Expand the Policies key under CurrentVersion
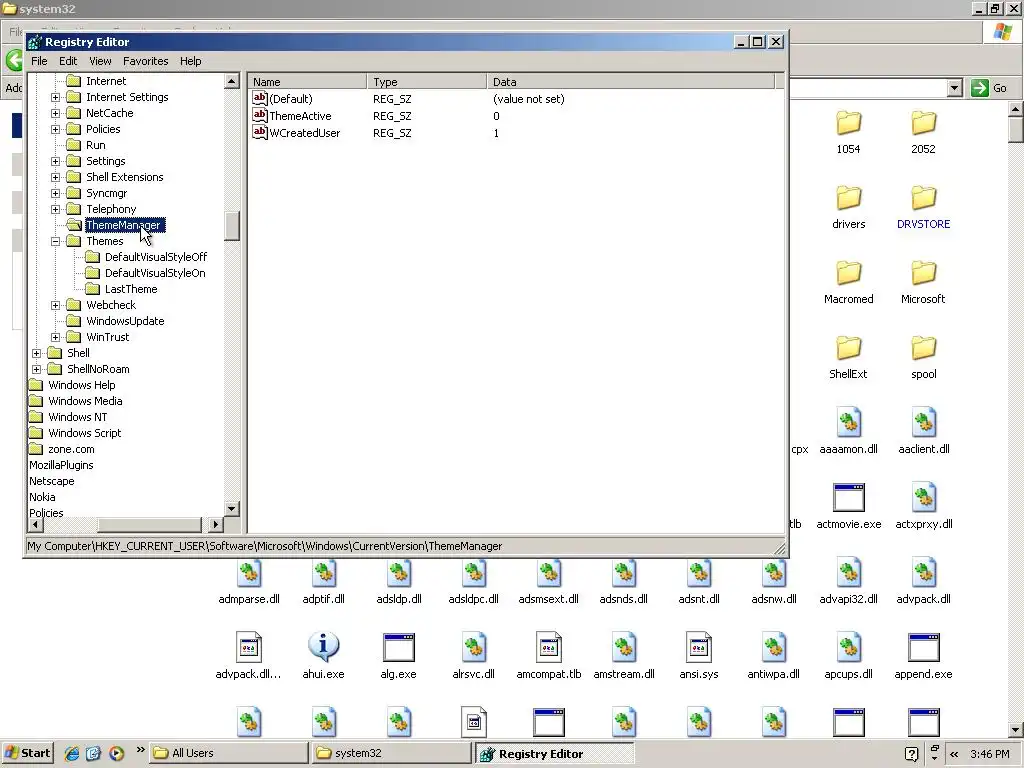The image size is (1024, 768). 56,129
